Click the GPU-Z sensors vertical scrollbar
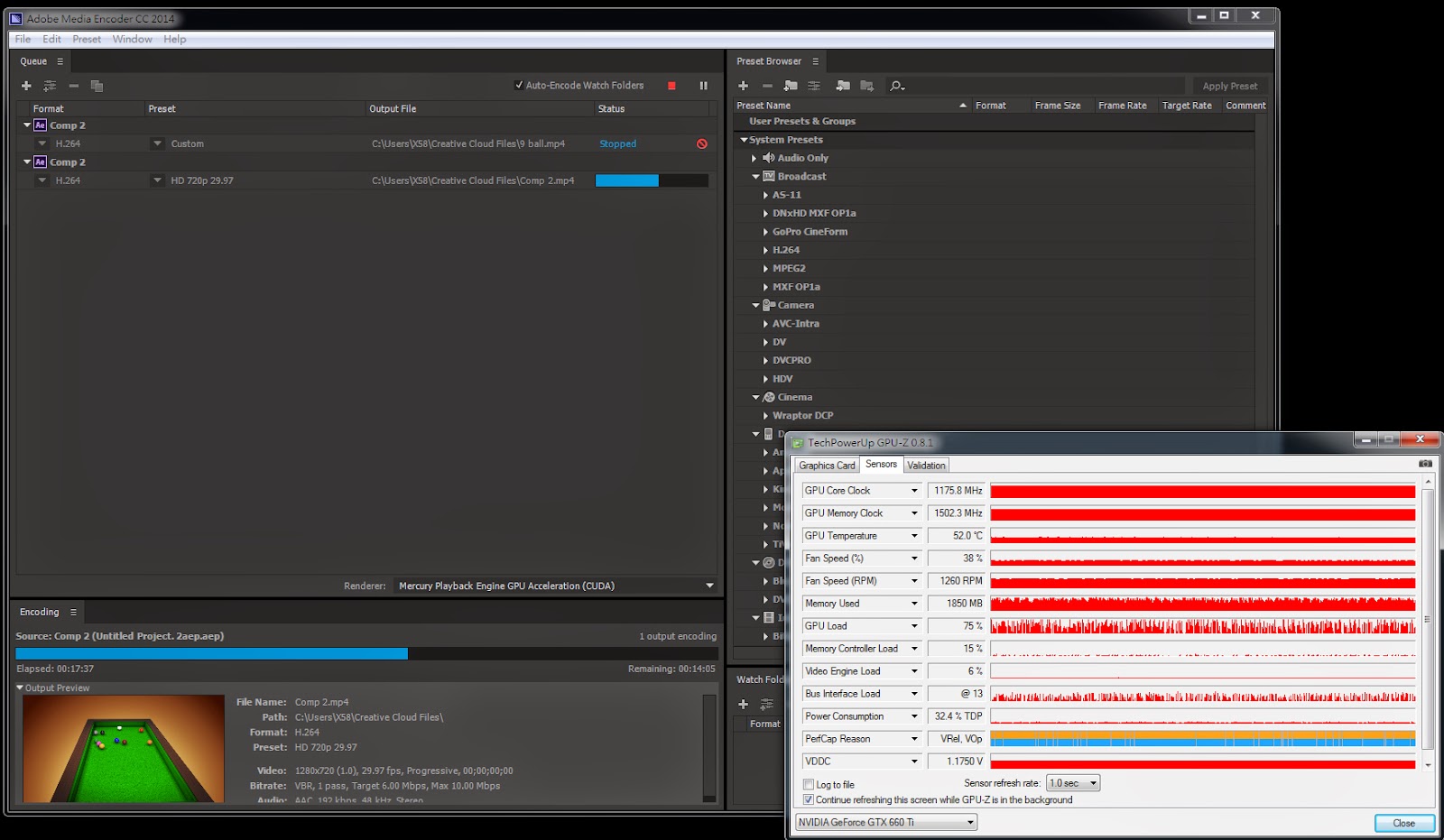The width and height of the screenshot is (1444, 840). 1427,621
